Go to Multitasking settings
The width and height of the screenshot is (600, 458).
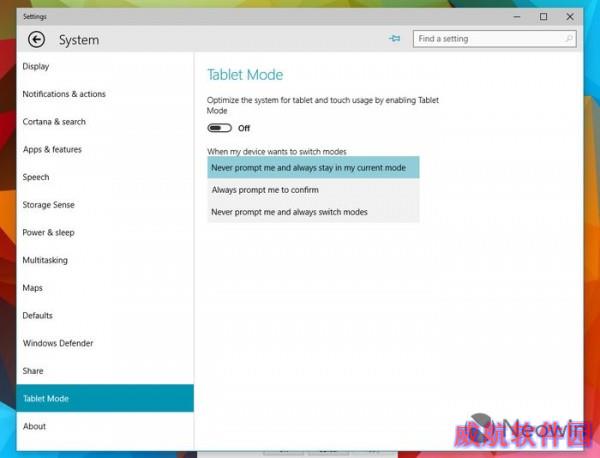105,260
